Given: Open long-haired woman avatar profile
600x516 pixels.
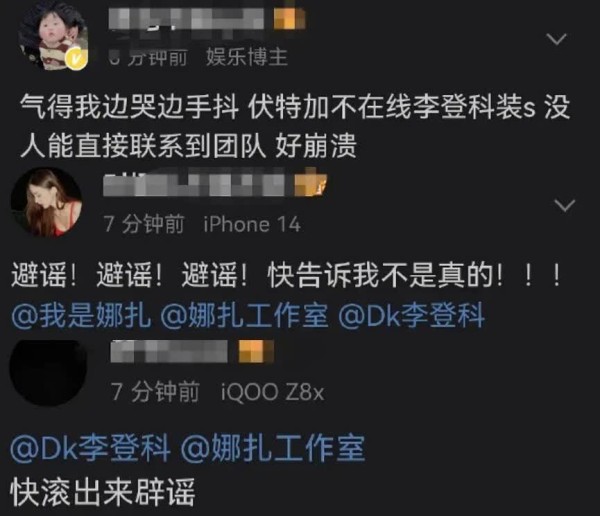Looking at the screenshot, I should click(x=46, y=202).
